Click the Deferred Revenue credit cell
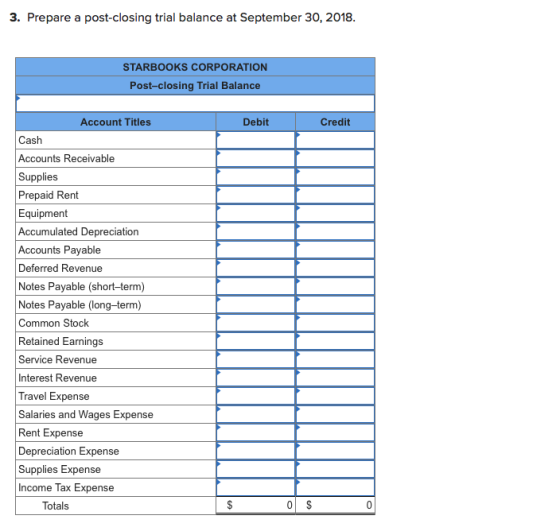This screenshot has height=531, width=560. 335,268
